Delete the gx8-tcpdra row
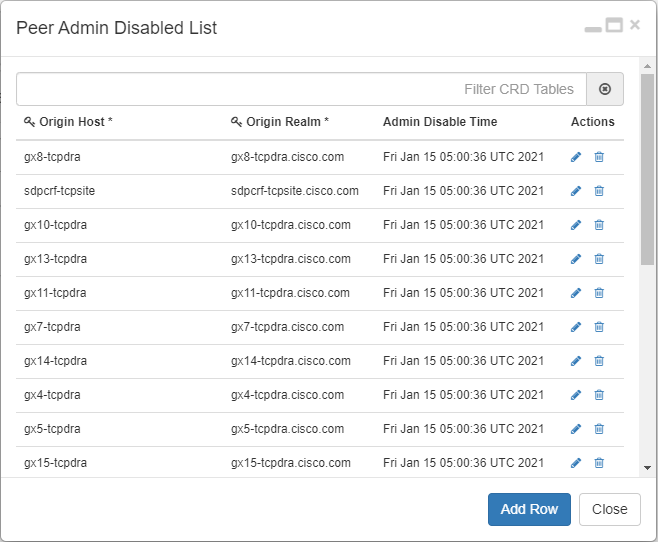Viewport: 658px width, 542px height. pyautogui.click(x=599, y=157)
